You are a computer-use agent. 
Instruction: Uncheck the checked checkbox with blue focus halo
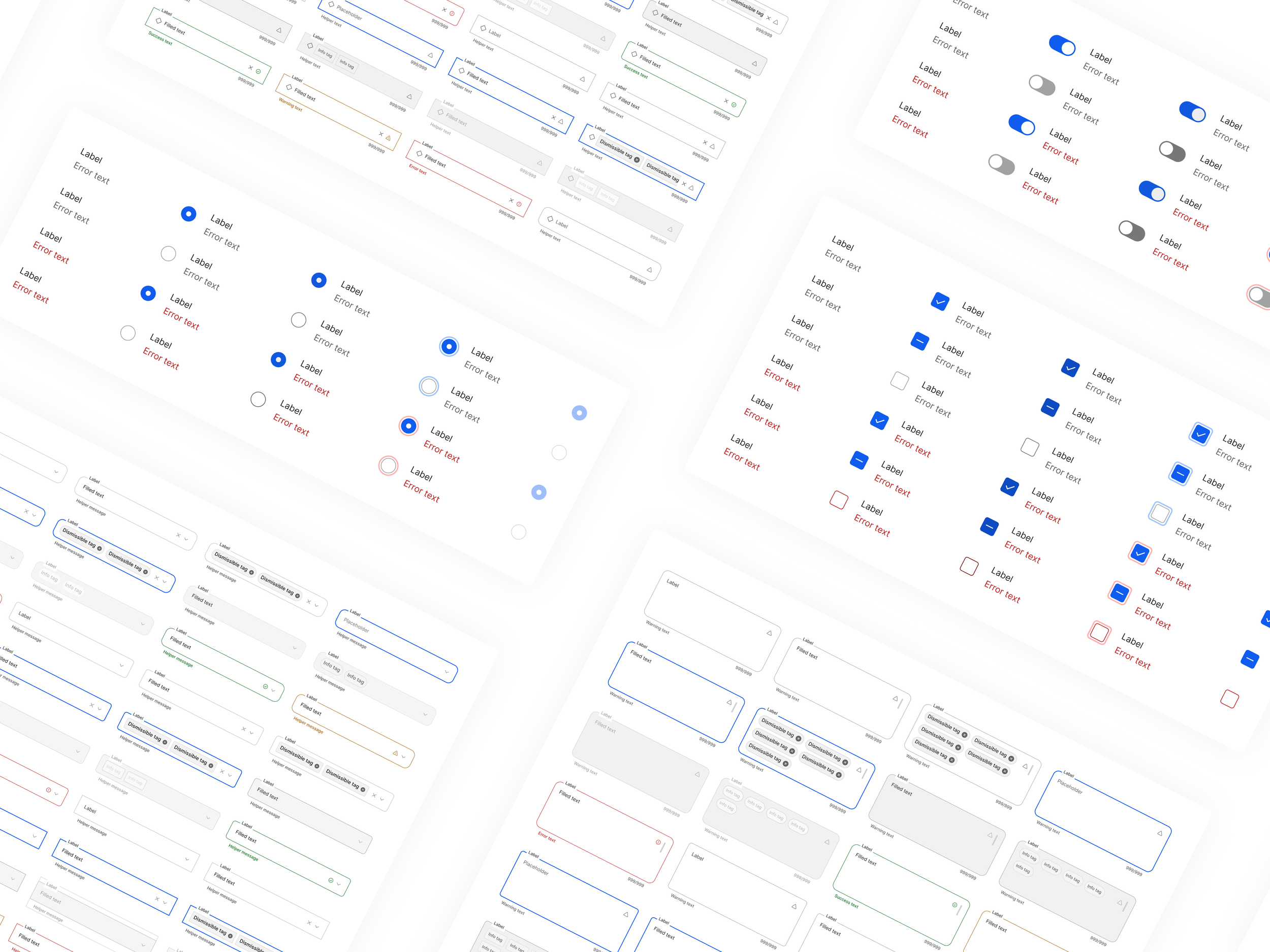click(x=1200, y=434)
